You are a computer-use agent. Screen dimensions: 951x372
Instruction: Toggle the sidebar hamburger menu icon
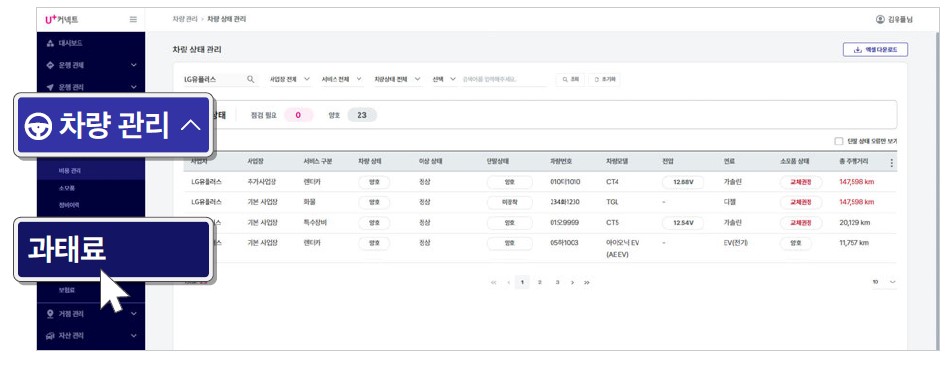click(x=133, y=19)
